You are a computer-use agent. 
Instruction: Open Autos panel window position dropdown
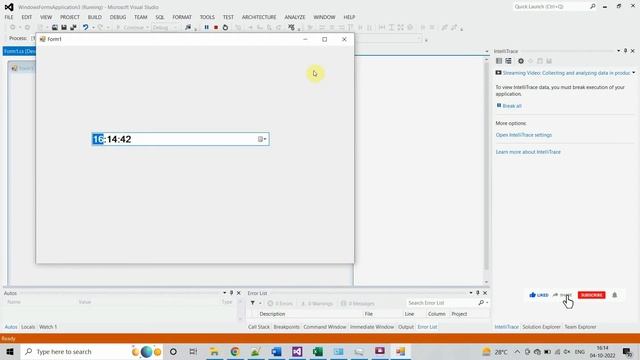tap(224, 293)
